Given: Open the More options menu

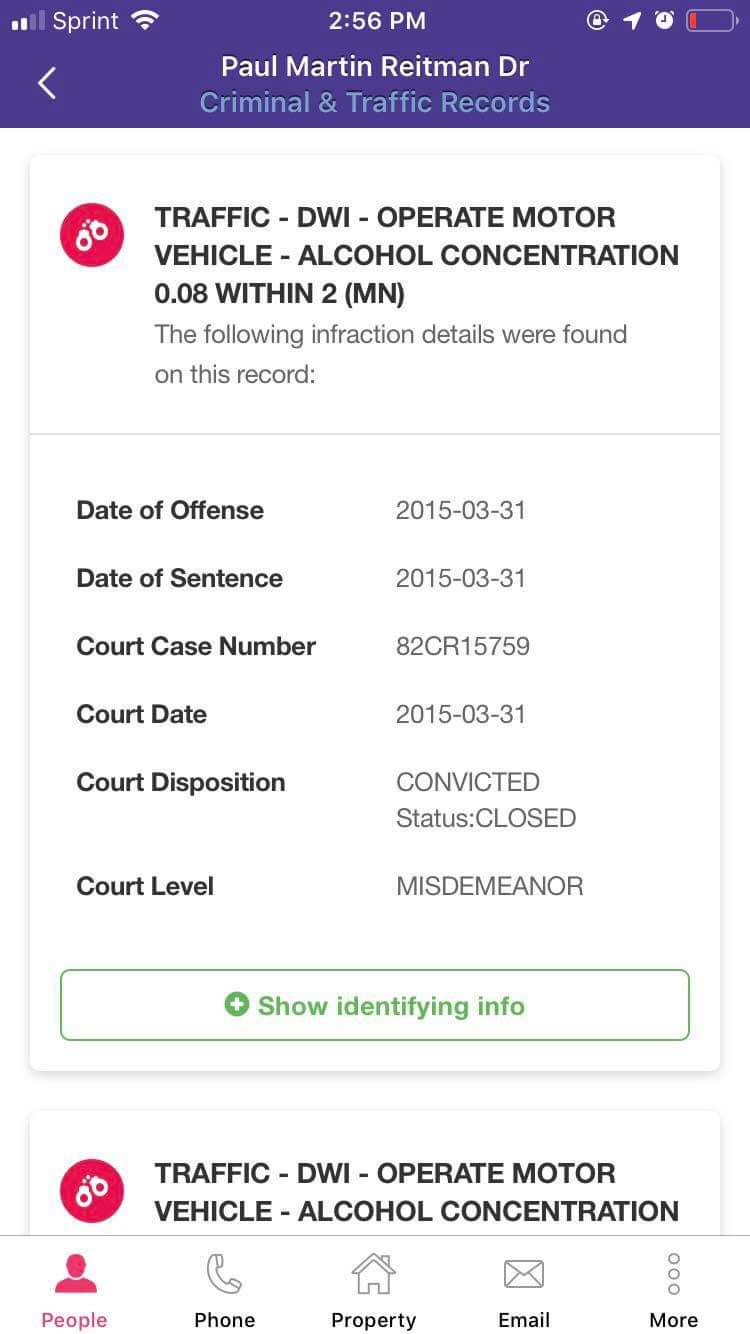Looking at the screenshot, I should coord(674,1290).
